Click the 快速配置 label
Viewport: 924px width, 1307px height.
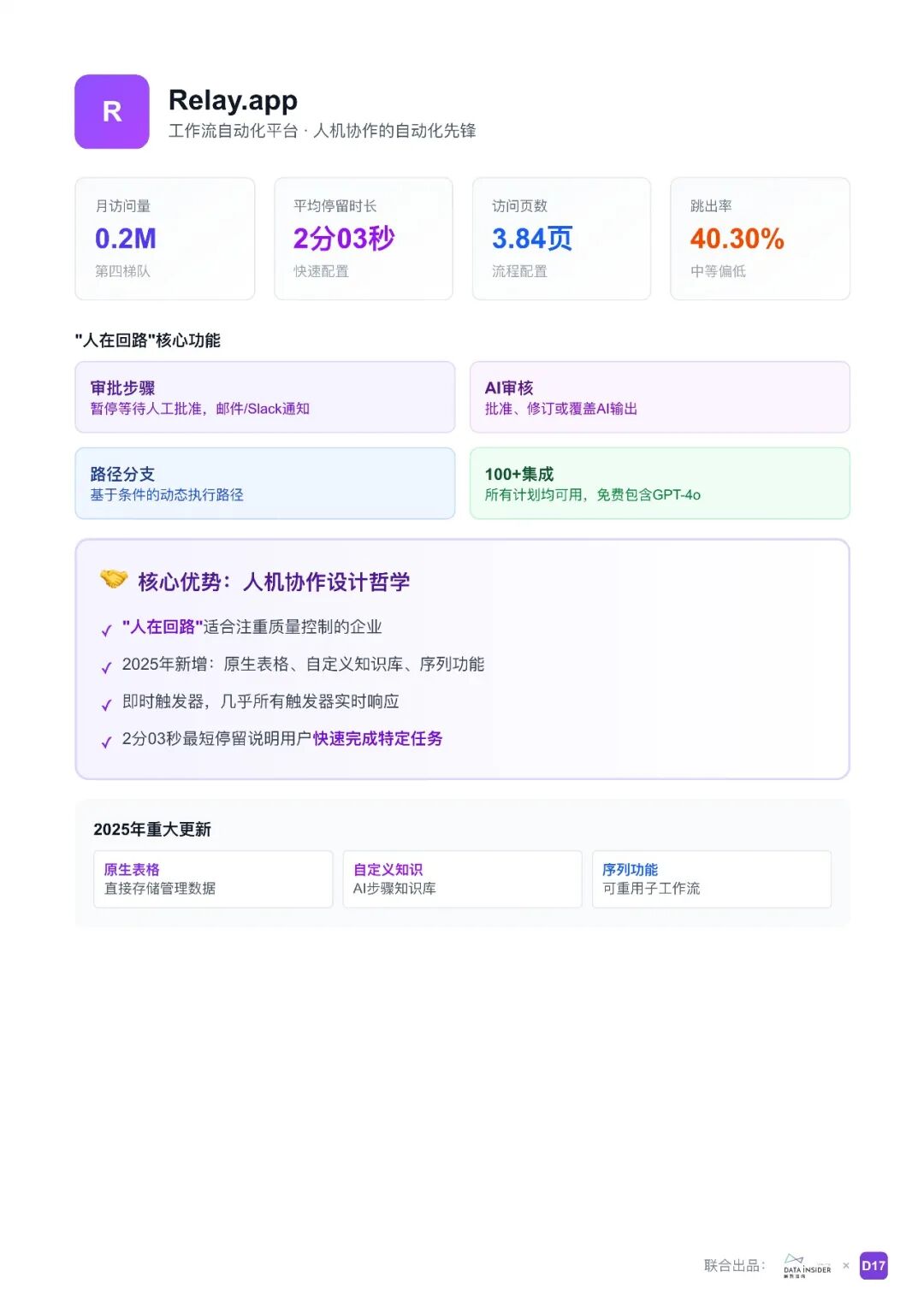(321, 271)
